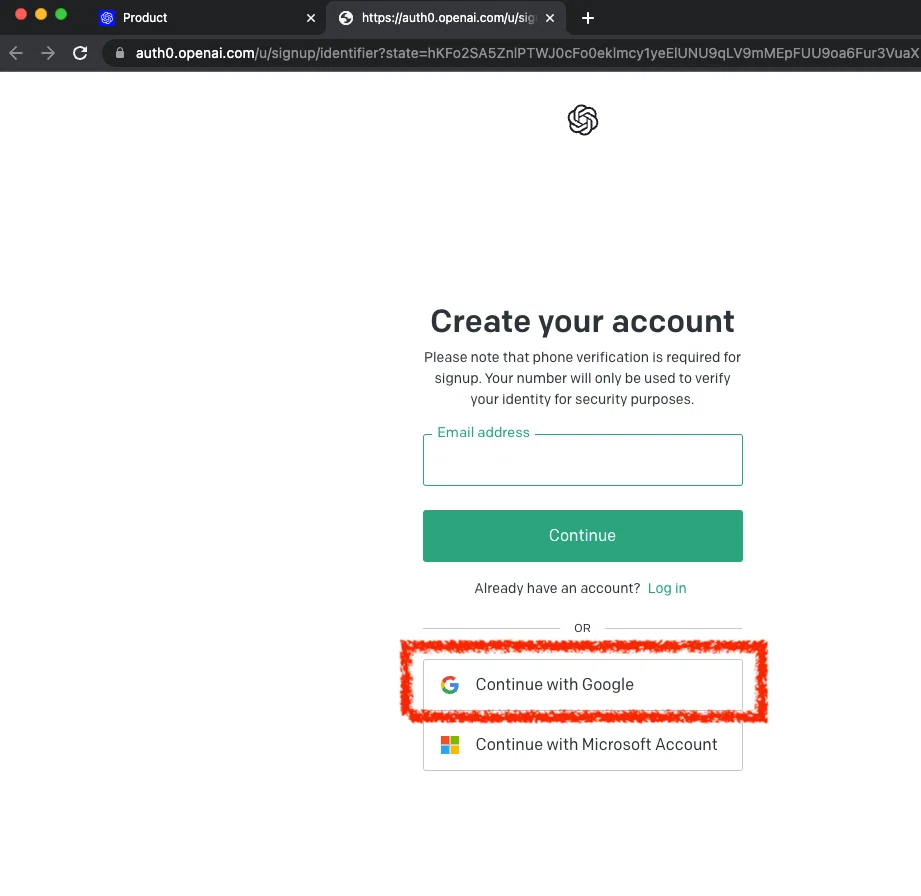Click the Microsoft logo icon
Viewport: 921px width, 896px height.
coord(450,744)
